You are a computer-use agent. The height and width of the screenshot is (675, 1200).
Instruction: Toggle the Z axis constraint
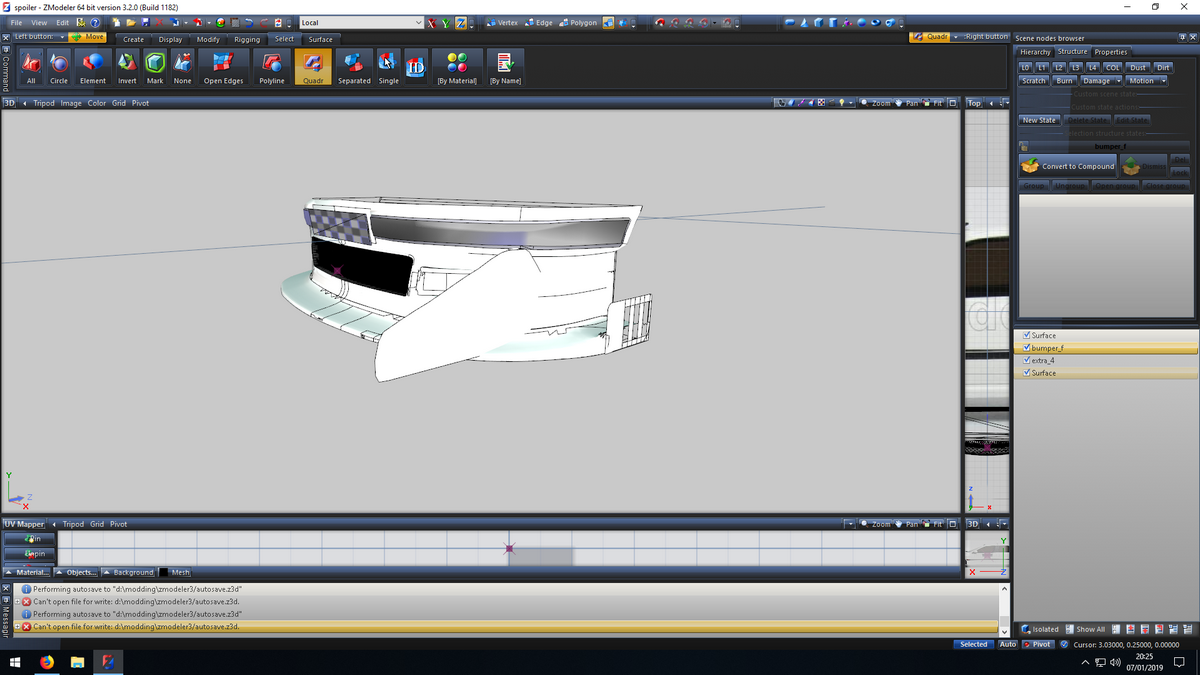click(x=461, y=22)
